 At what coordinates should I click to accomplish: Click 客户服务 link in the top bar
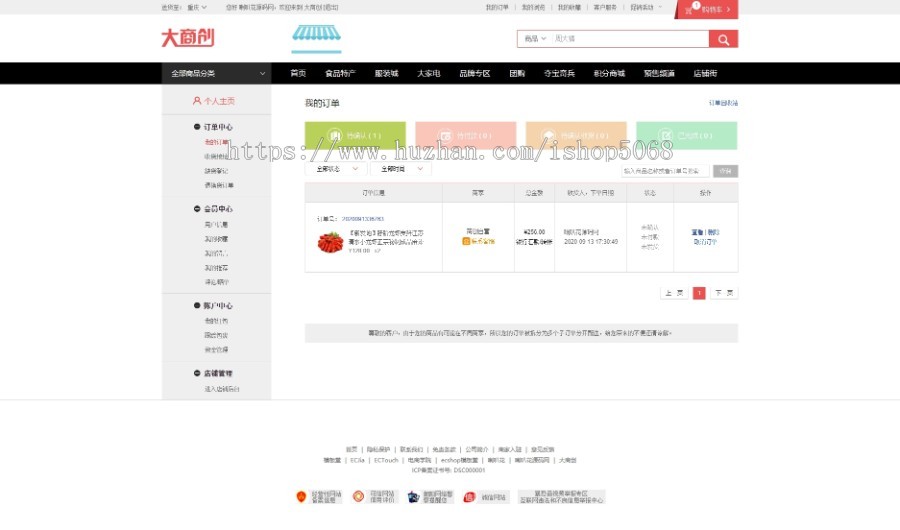pos(605,7)
